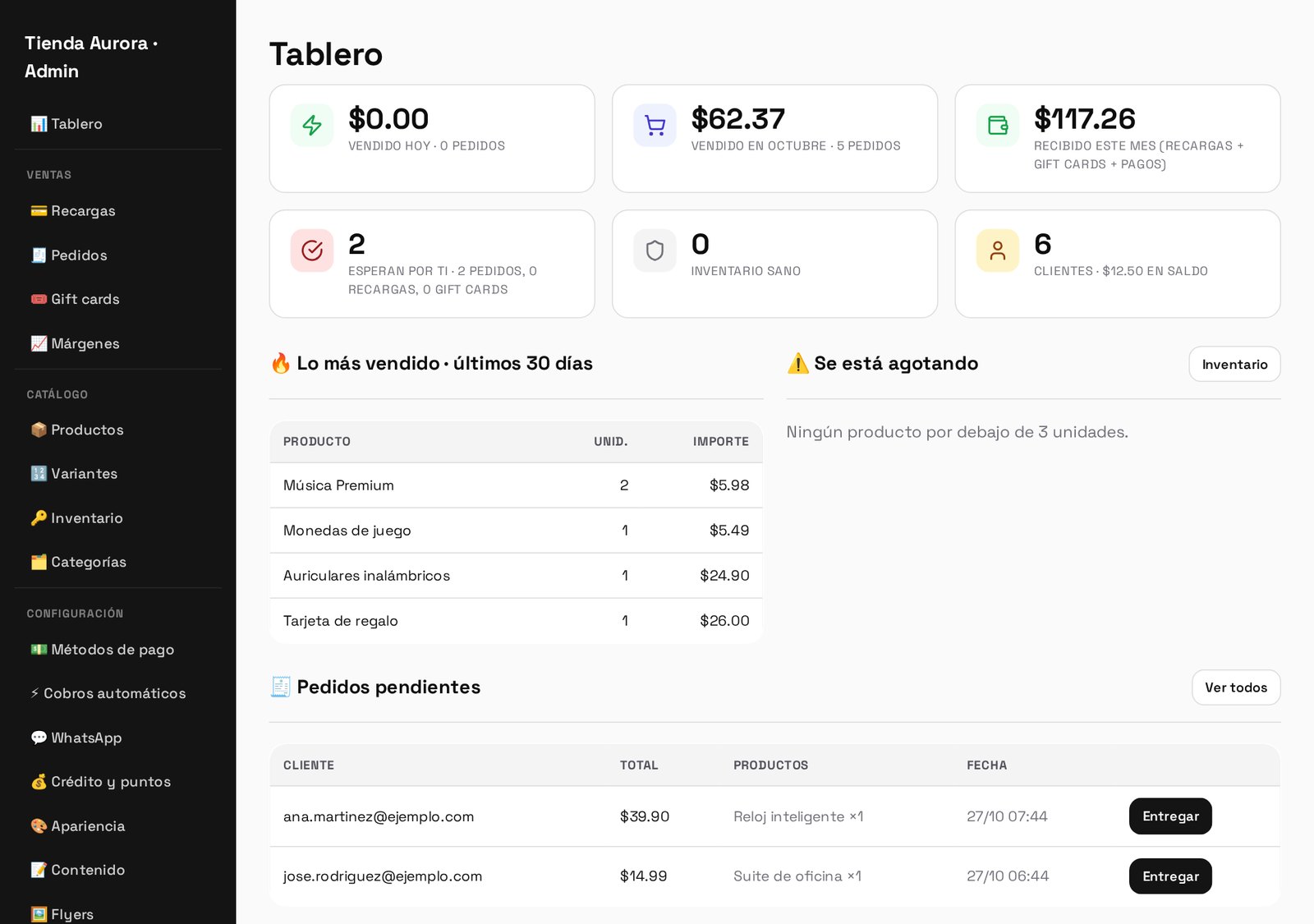Select Productos in the catalog menu

pos(117,430)
